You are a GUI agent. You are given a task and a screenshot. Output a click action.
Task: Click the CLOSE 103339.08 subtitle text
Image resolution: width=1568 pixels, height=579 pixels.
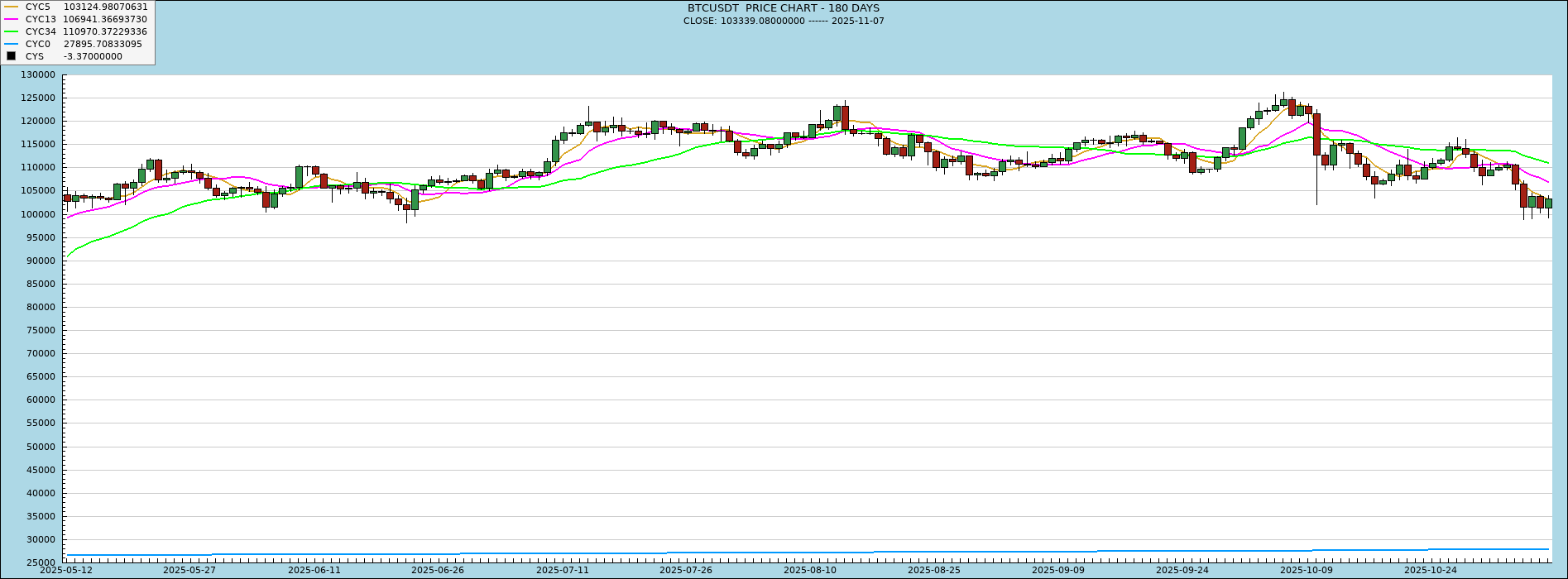coord(783,21)
